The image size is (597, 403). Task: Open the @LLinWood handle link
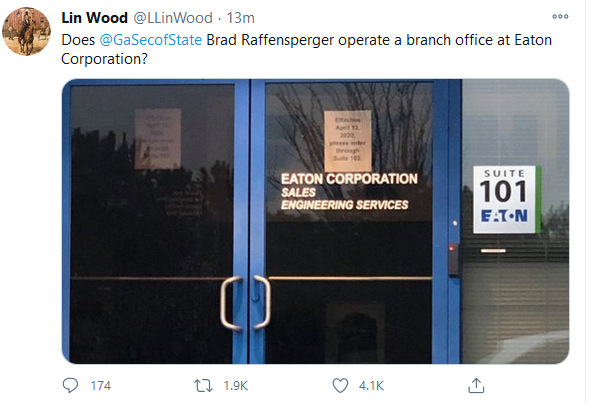173,18
